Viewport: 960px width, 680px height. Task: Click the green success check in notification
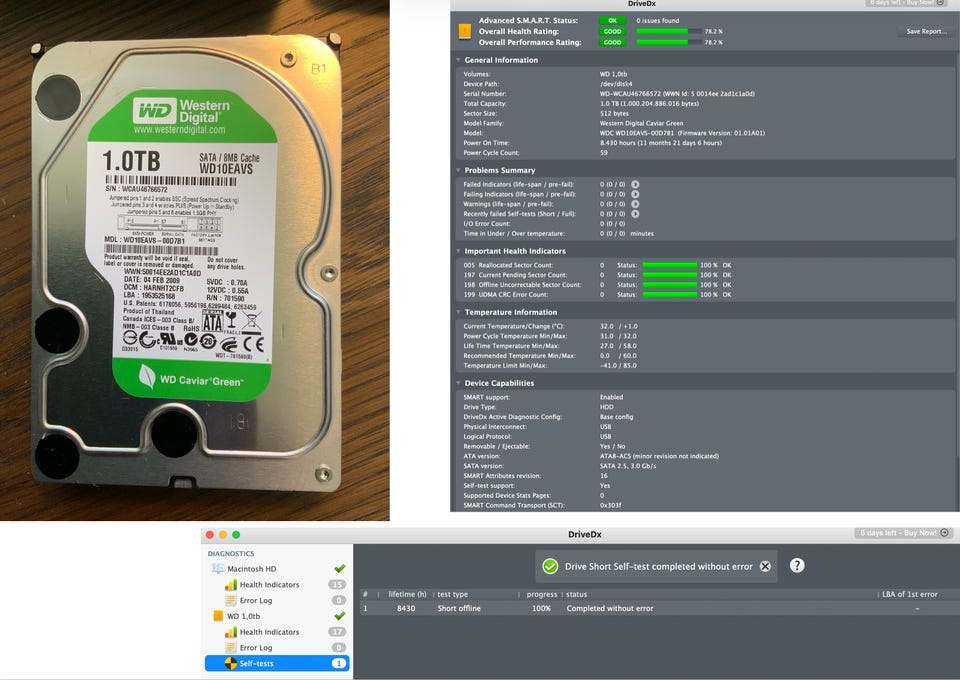[550, 566]
